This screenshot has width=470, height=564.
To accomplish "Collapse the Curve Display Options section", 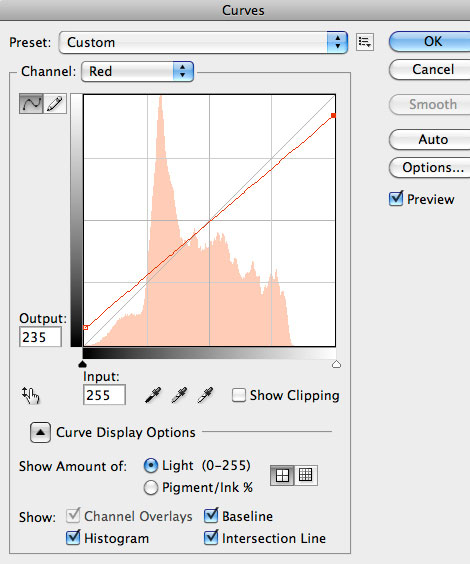I will point(40,432).
